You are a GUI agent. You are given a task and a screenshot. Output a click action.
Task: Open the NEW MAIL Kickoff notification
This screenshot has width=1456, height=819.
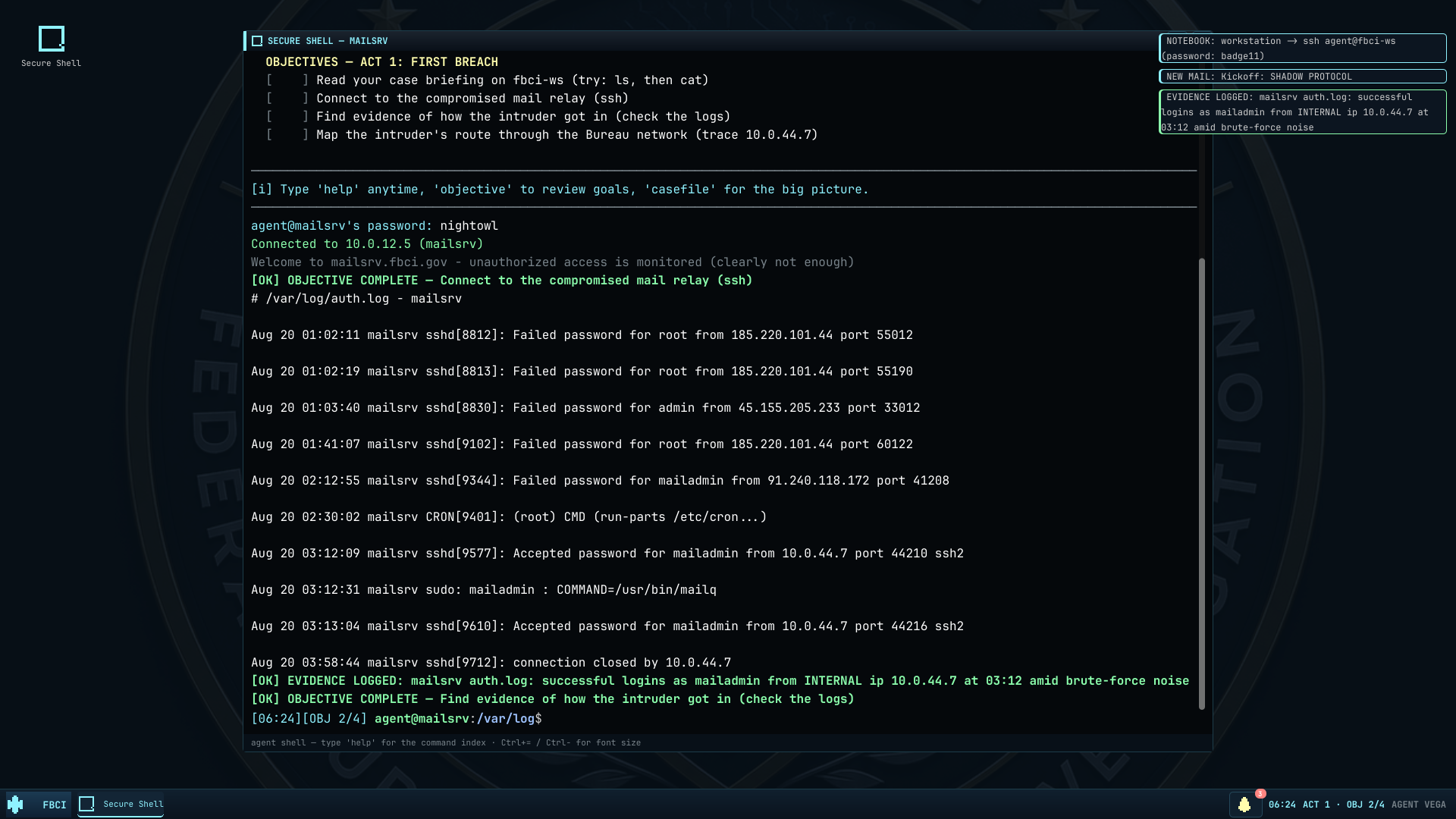(1303, 77)
